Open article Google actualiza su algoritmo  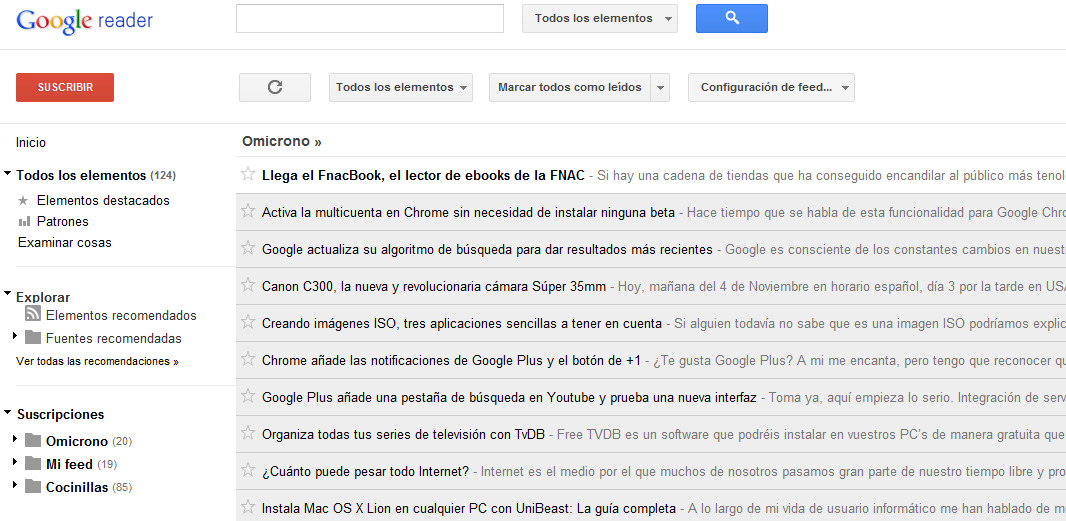pos(487,249)
